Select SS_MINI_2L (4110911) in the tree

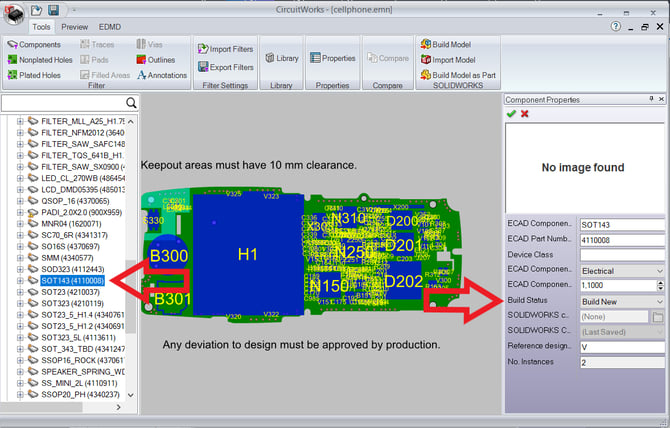pos(79,383)
